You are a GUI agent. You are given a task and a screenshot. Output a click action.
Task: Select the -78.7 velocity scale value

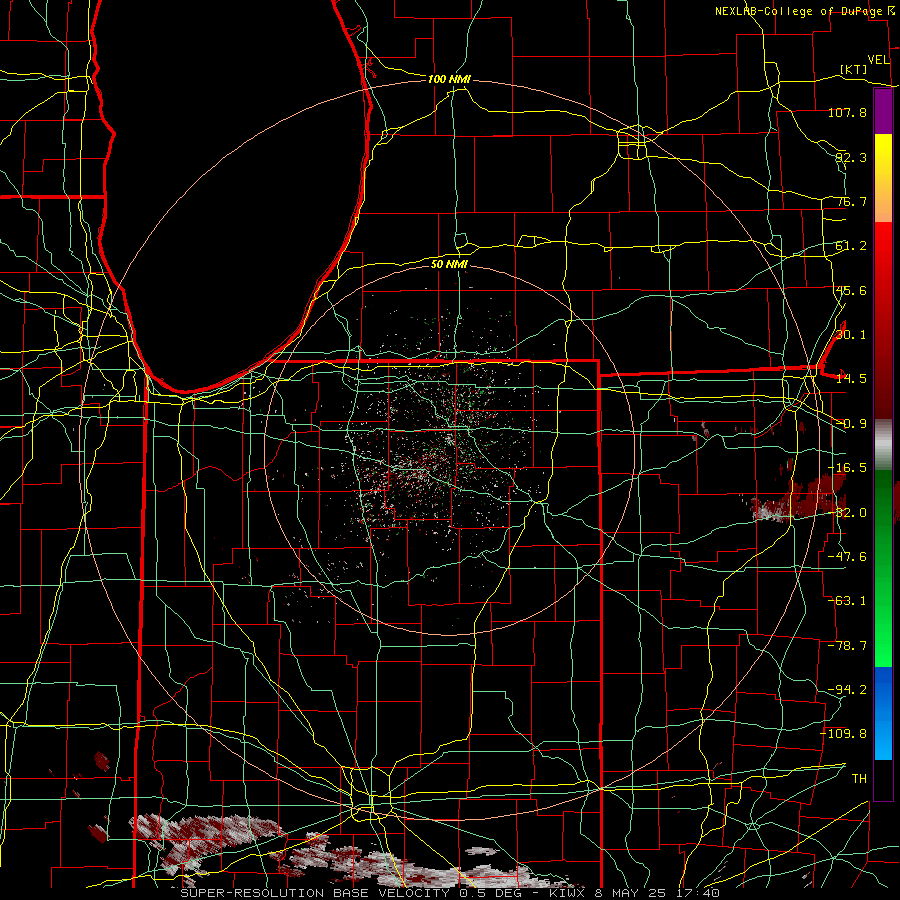tap(847, 646)
